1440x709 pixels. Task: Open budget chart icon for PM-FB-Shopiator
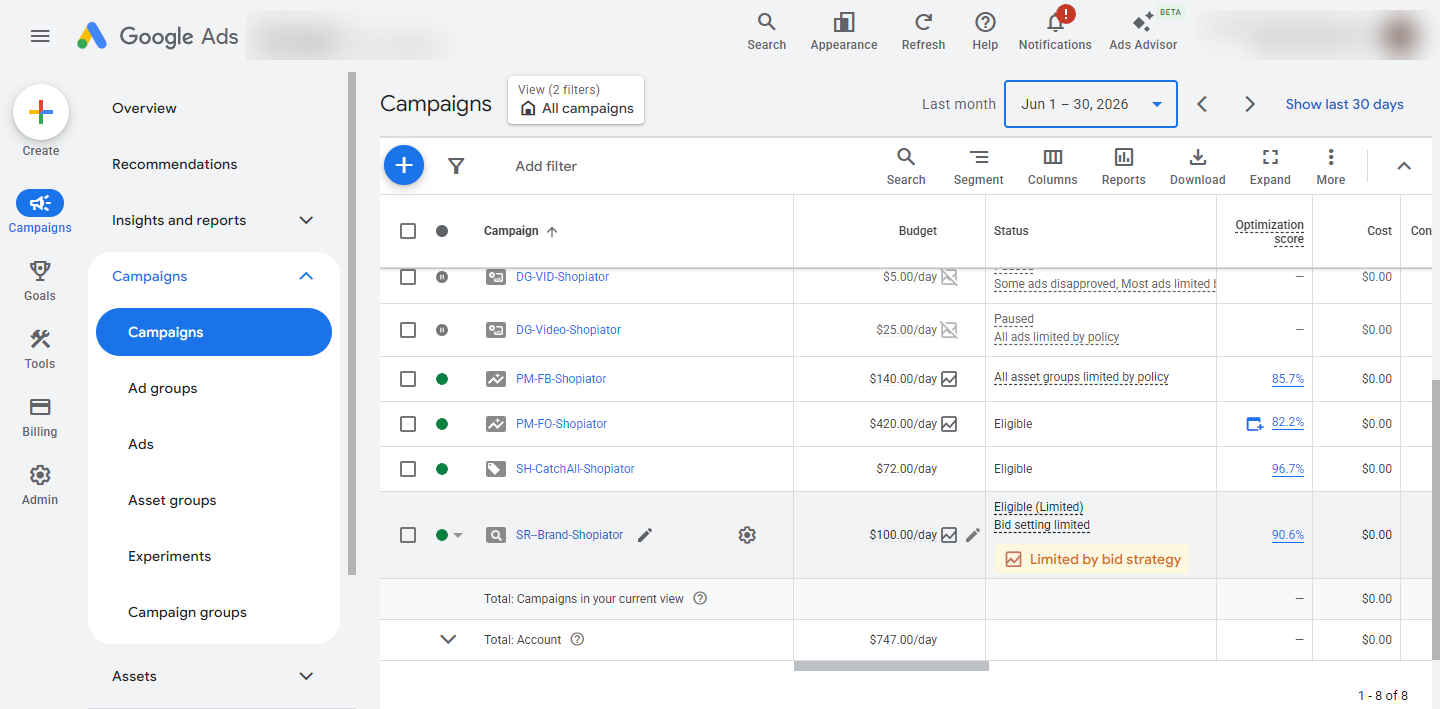click(x=949, y=379)
